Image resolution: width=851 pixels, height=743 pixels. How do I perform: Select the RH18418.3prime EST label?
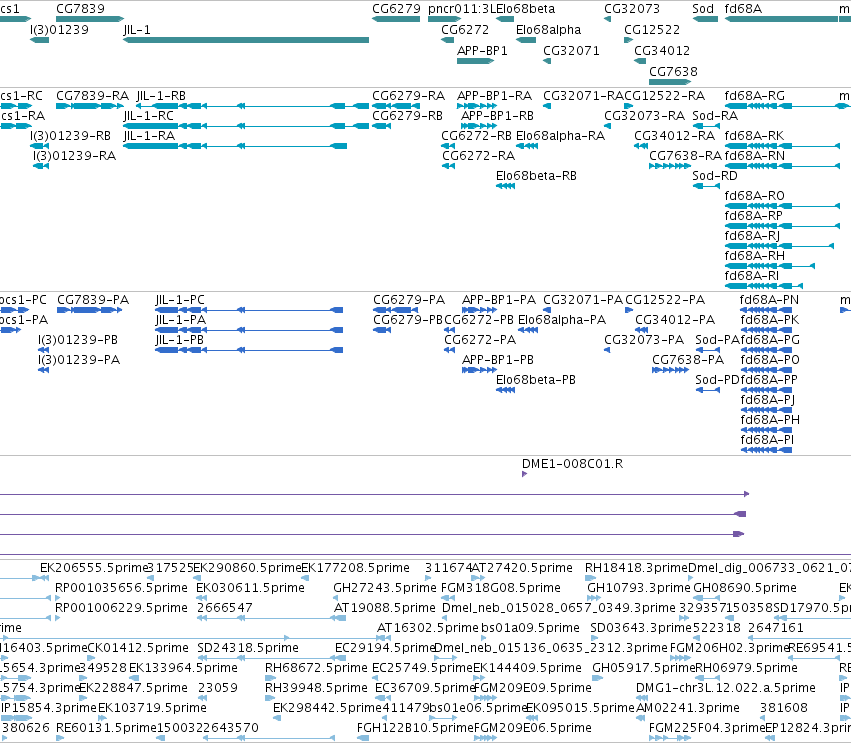point(636,568)
